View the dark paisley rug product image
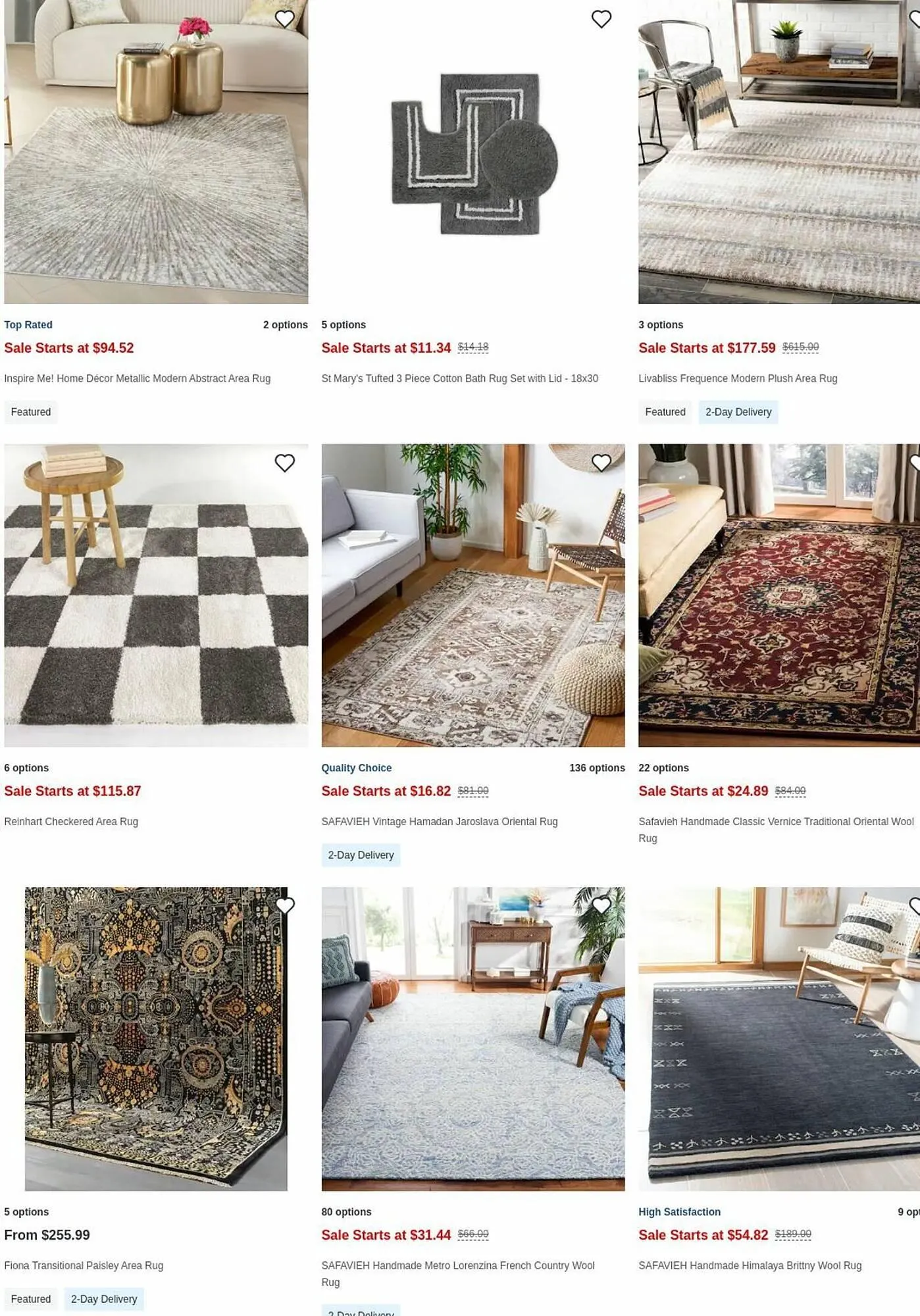 click(156, 1039)
